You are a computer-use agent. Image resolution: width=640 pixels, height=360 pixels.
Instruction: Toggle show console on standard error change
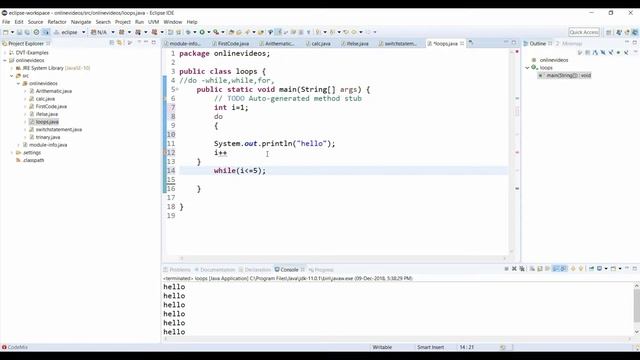564,269
